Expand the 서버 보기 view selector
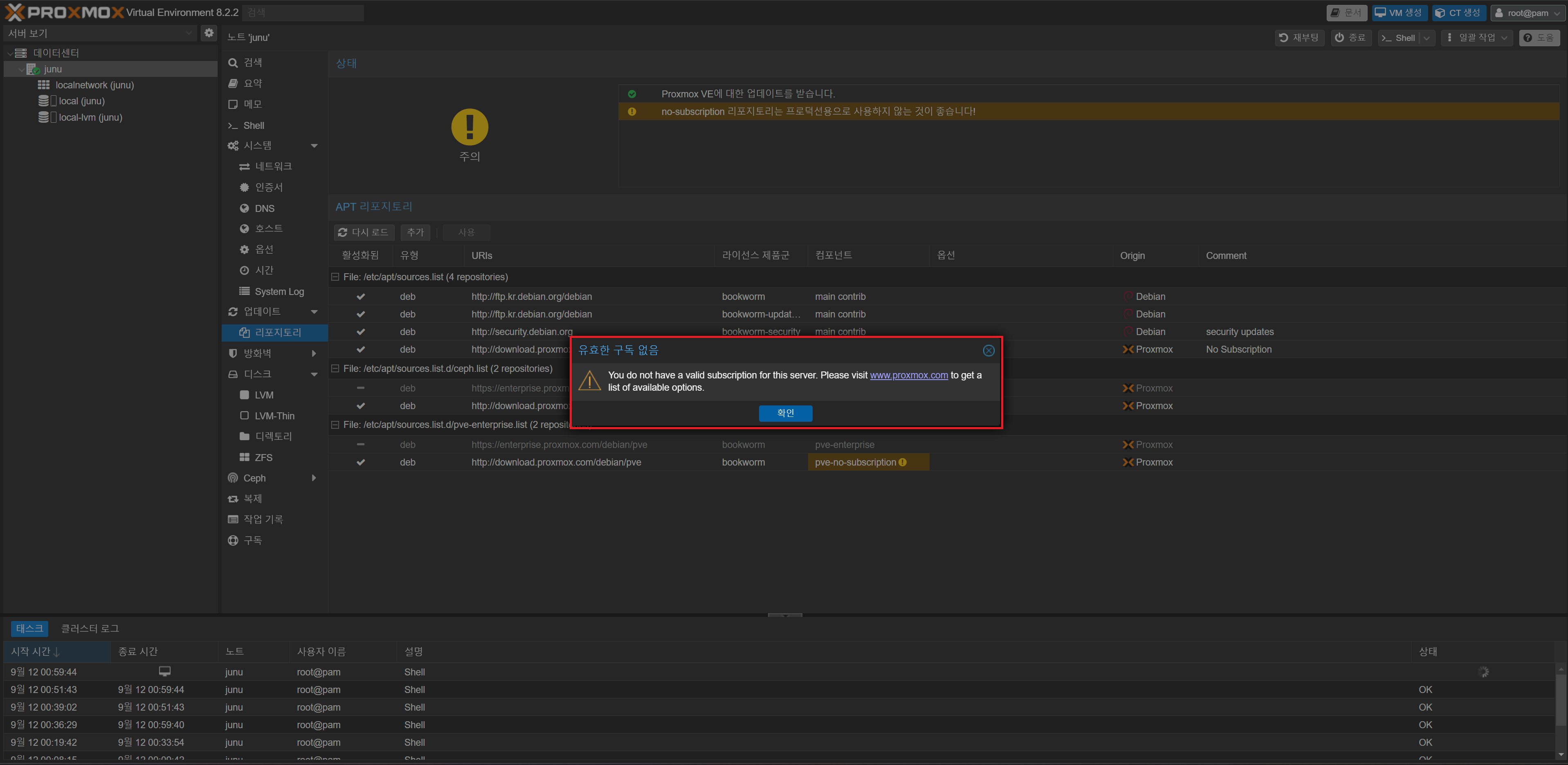This screenshot has height=765, width=1568. click(x=188, y=33)
